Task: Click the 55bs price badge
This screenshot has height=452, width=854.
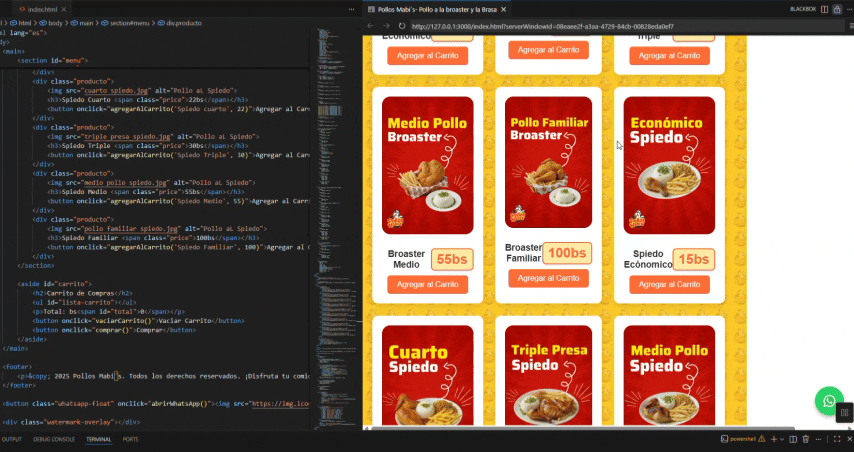Action: pos(452,259)
